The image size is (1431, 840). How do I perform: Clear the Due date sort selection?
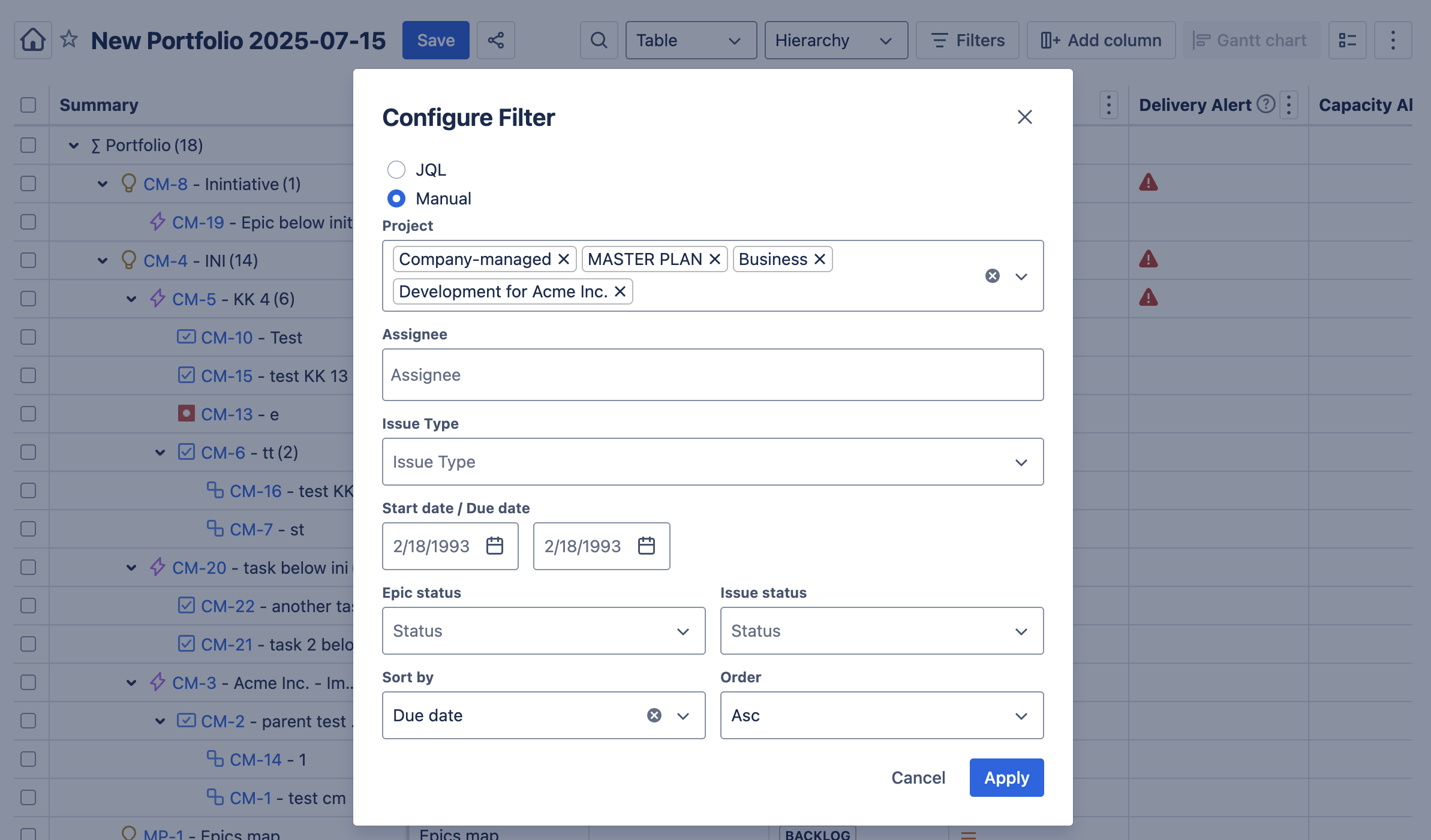654,715
